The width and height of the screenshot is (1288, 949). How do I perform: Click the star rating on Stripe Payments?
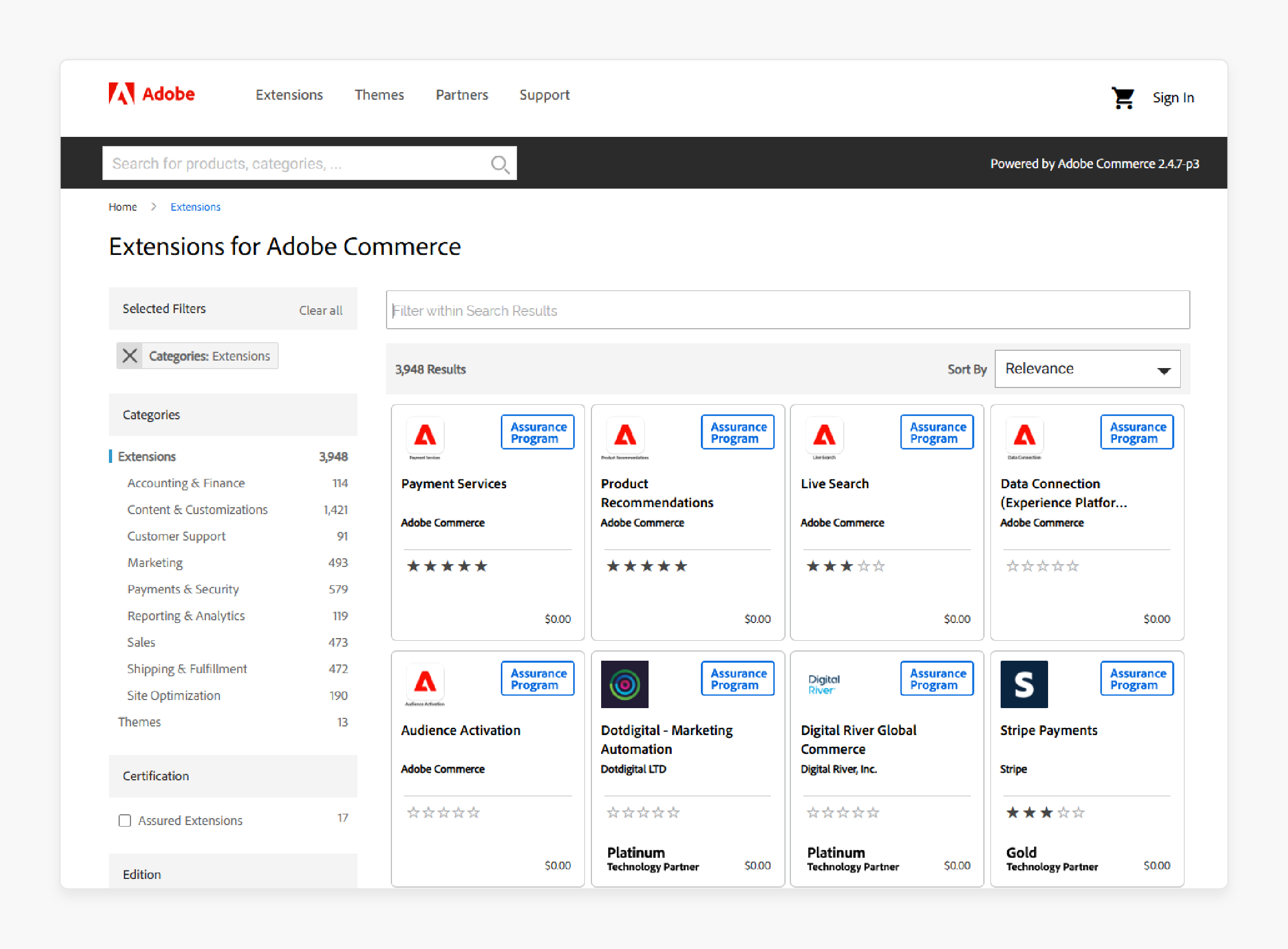tap(1045, 813)
